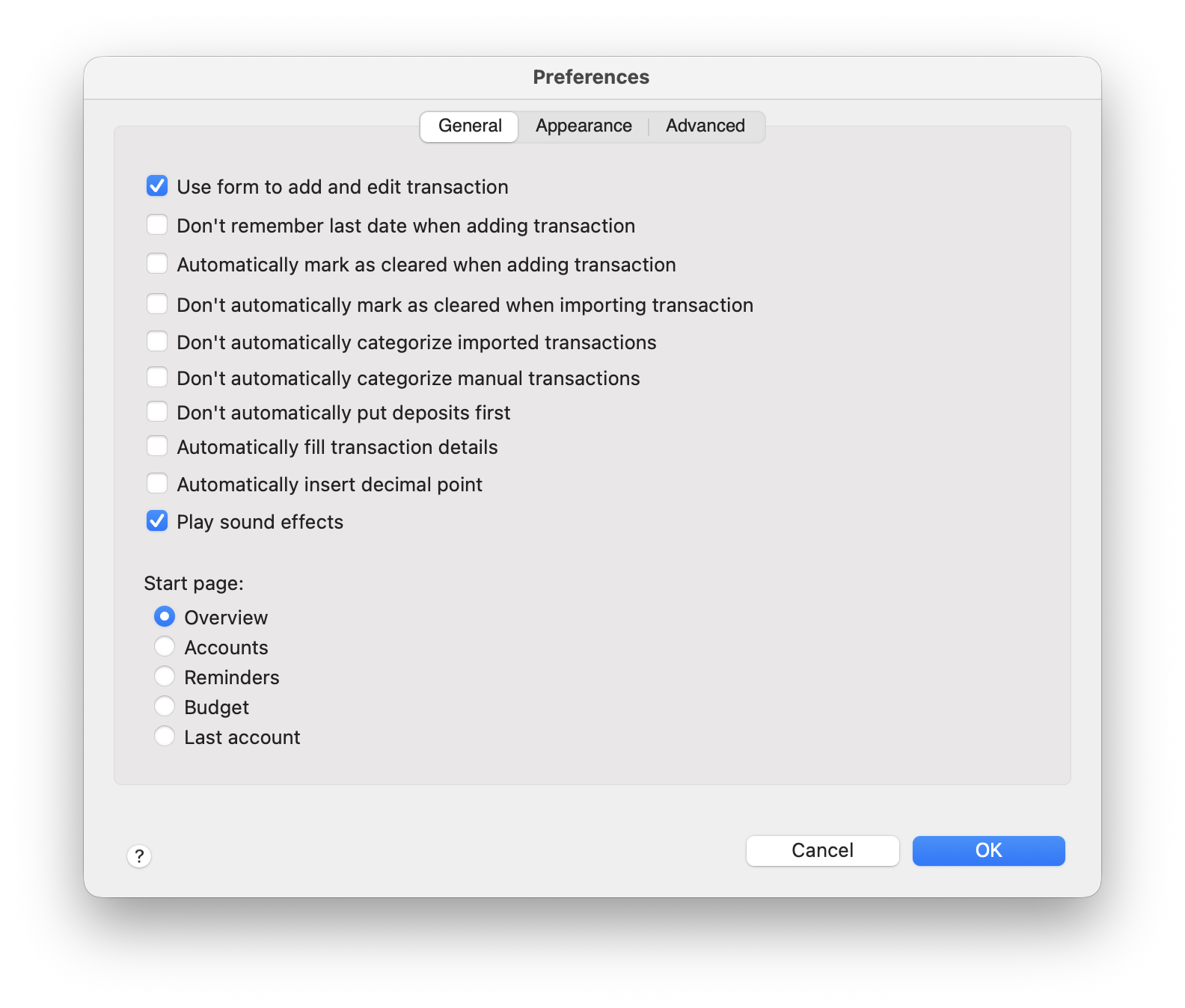Disable 'Play sound effects'
The image size is (1185, 1008).
click(x=157, y=521)
